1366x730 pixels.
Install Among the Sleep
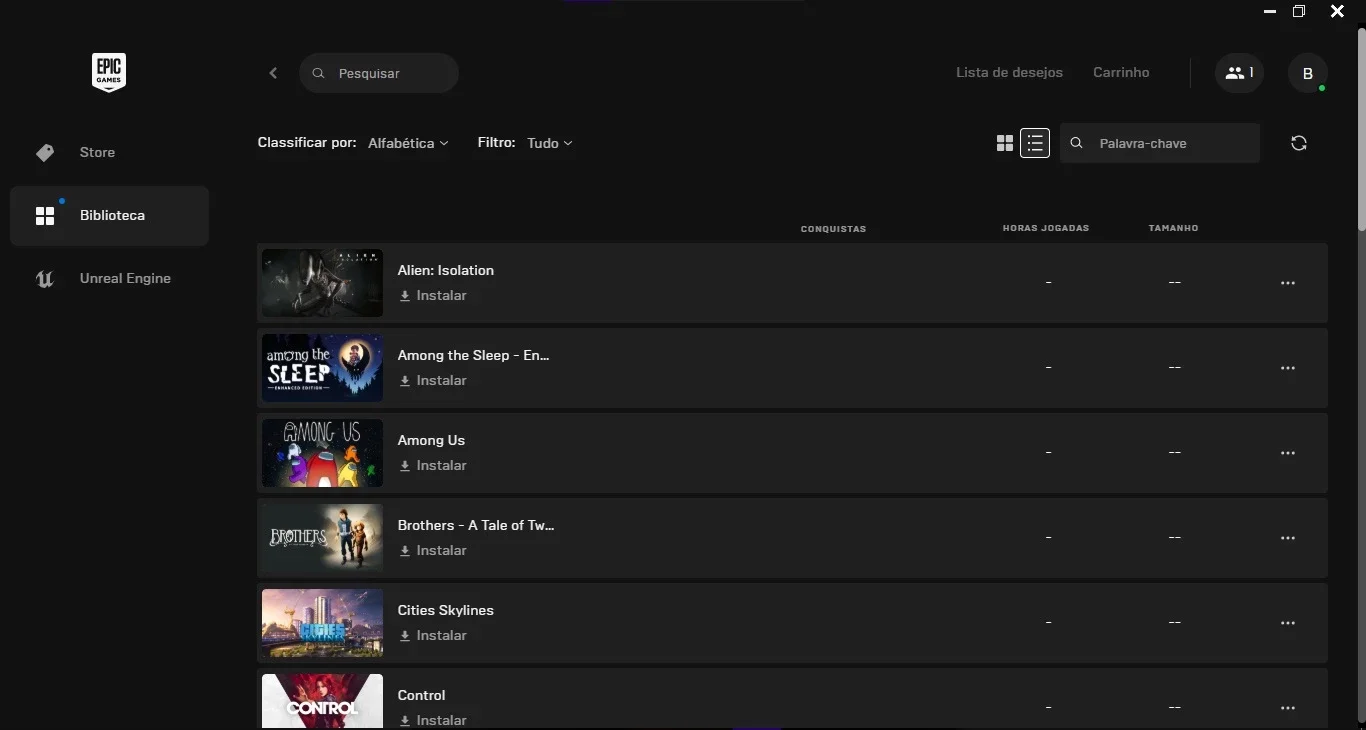click(x=433, y=381)
